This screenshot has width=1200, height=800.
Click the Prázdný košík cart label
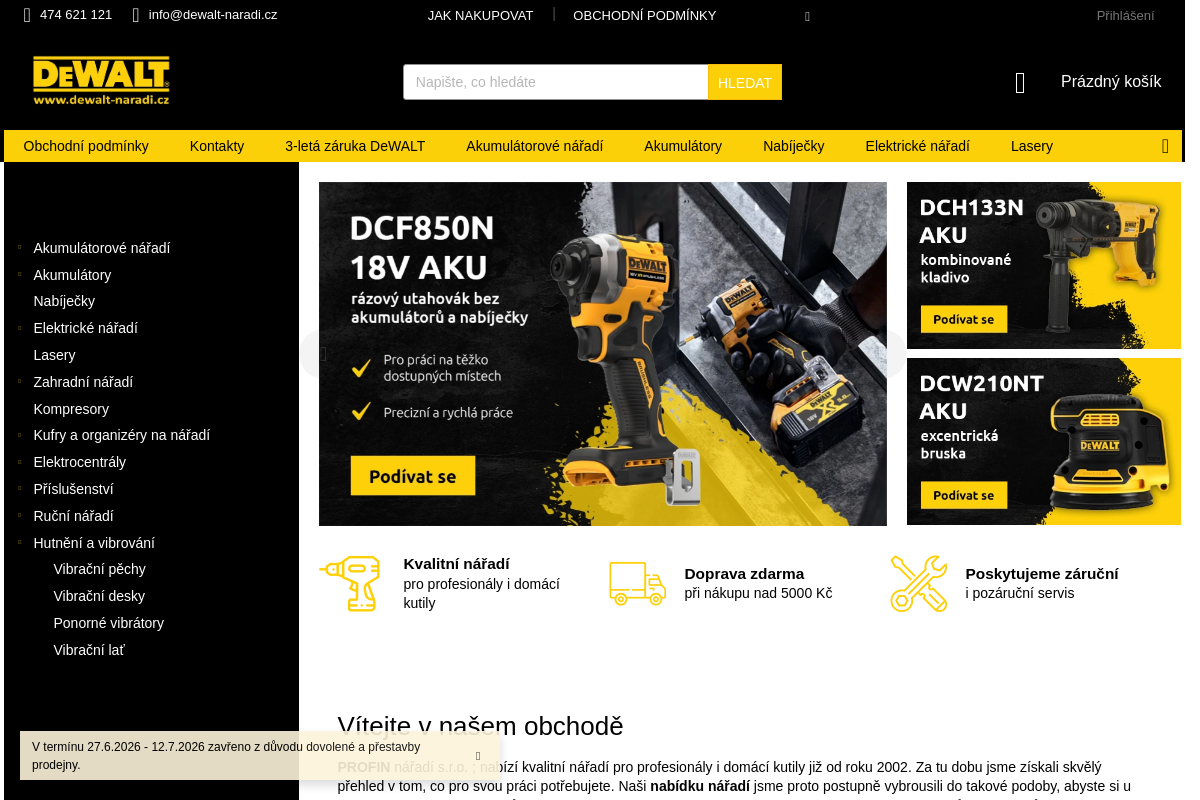[1111, 82]
